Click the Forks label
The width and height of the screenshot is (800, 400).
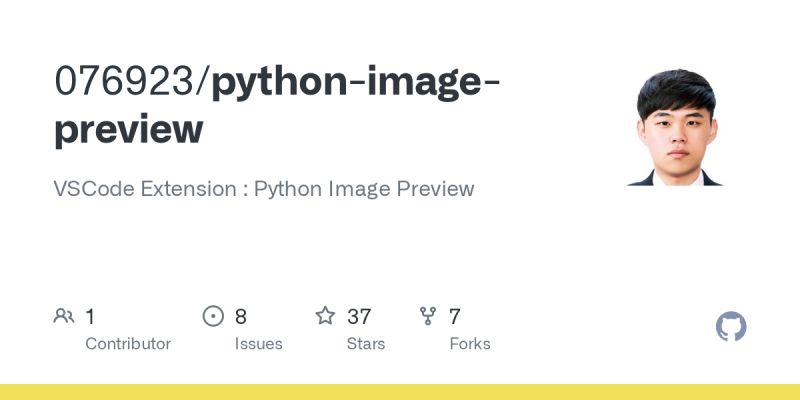470,344
